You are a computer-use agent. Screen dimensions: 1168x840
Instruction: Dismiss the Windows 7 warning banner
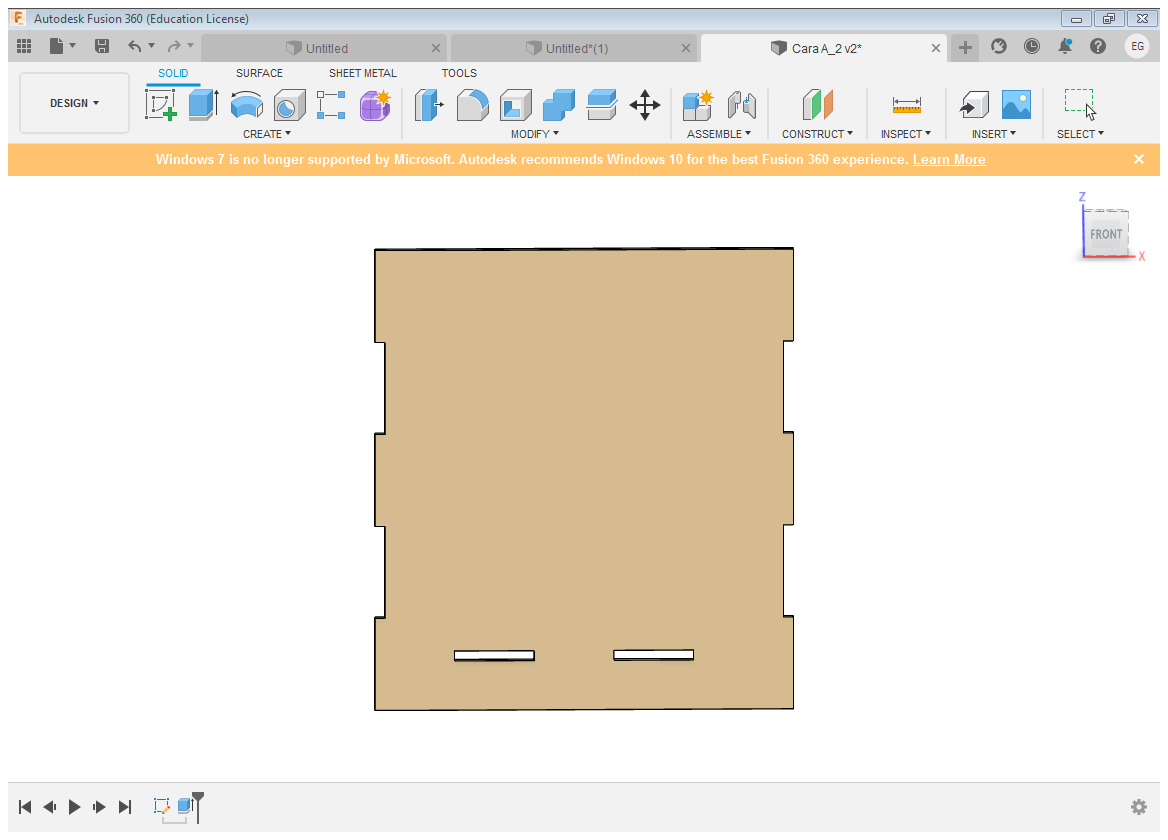pyautogui.click(x=1139, y=159)
